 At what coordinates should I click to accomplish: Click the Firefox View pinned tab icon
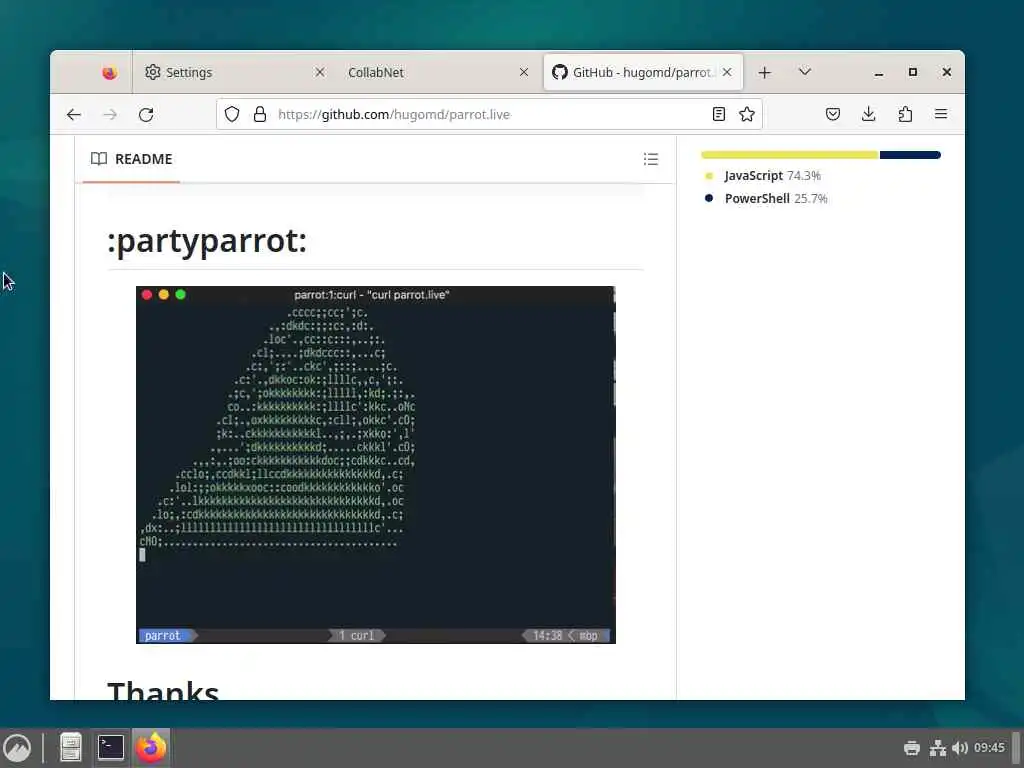tap(110, 72)
